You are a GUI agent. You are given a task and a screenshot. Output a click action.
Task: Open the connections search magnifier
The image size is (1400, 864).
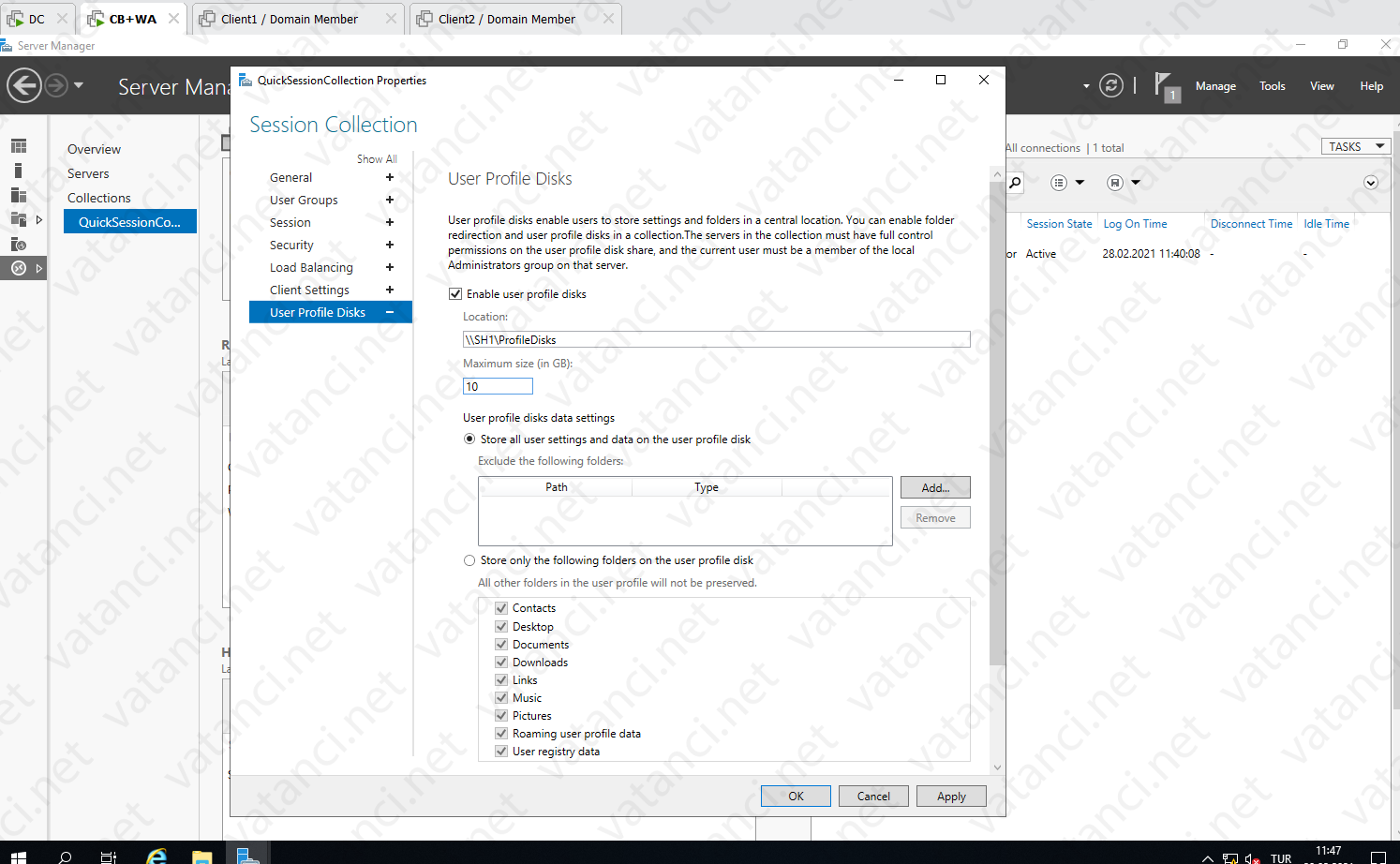tap(1015, 182)
